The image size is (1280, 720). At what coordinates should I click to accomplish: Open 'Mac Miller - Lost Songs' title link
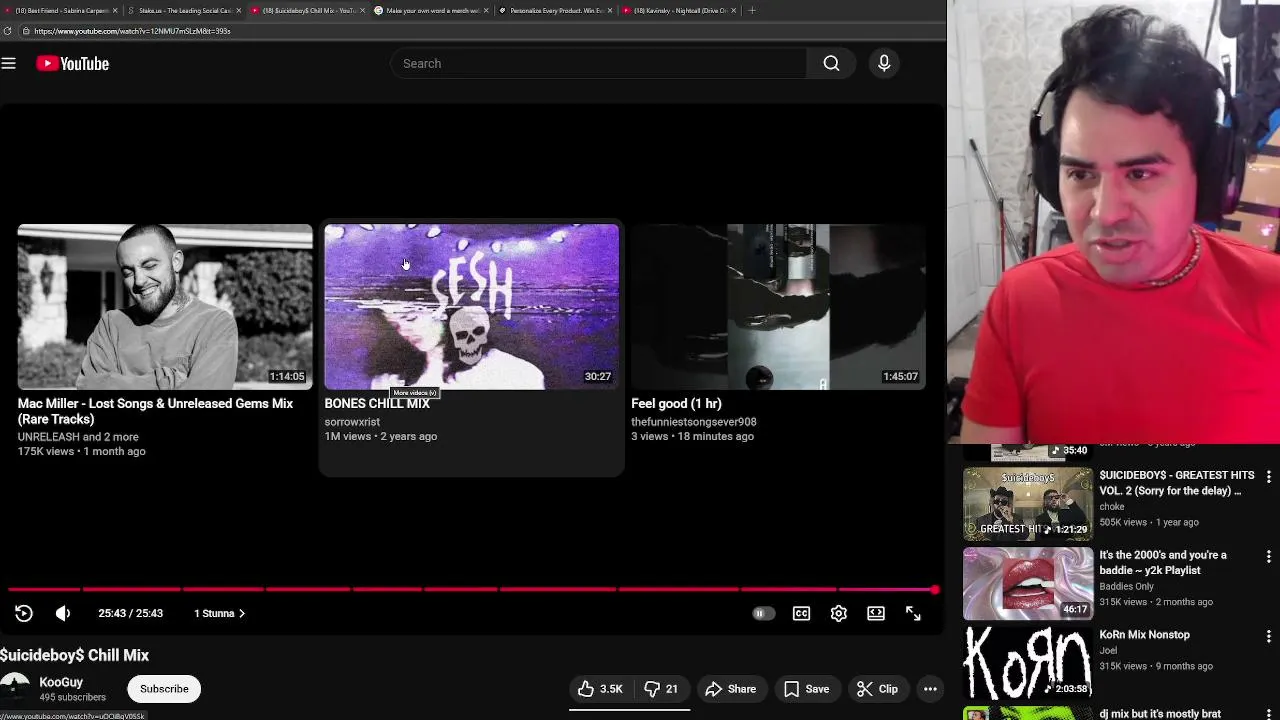(155, 411)
